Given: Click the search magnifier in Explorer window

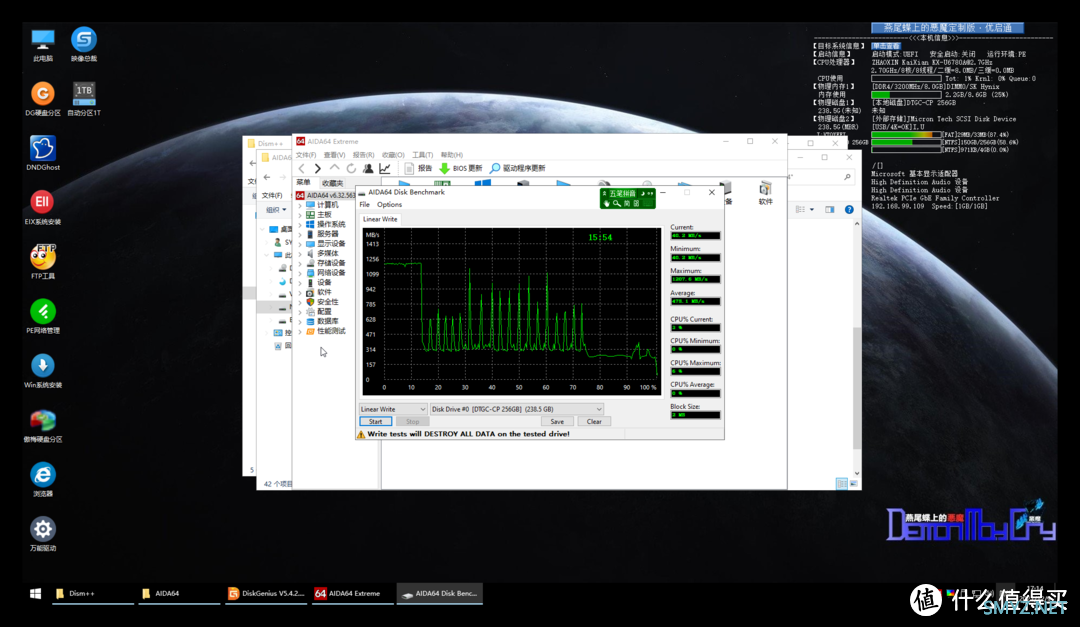Looking at the screenshot, I should [847, 177].
